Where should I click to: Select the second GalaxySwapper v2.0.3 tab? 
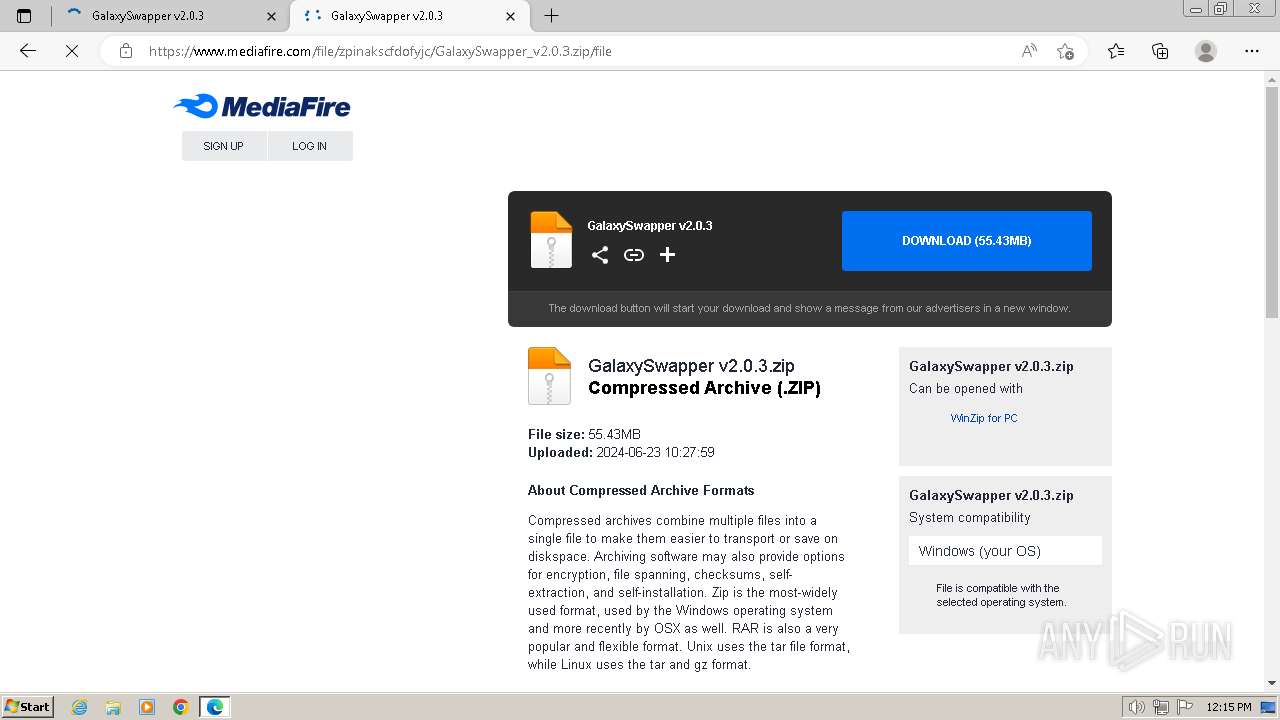point(409,16)
